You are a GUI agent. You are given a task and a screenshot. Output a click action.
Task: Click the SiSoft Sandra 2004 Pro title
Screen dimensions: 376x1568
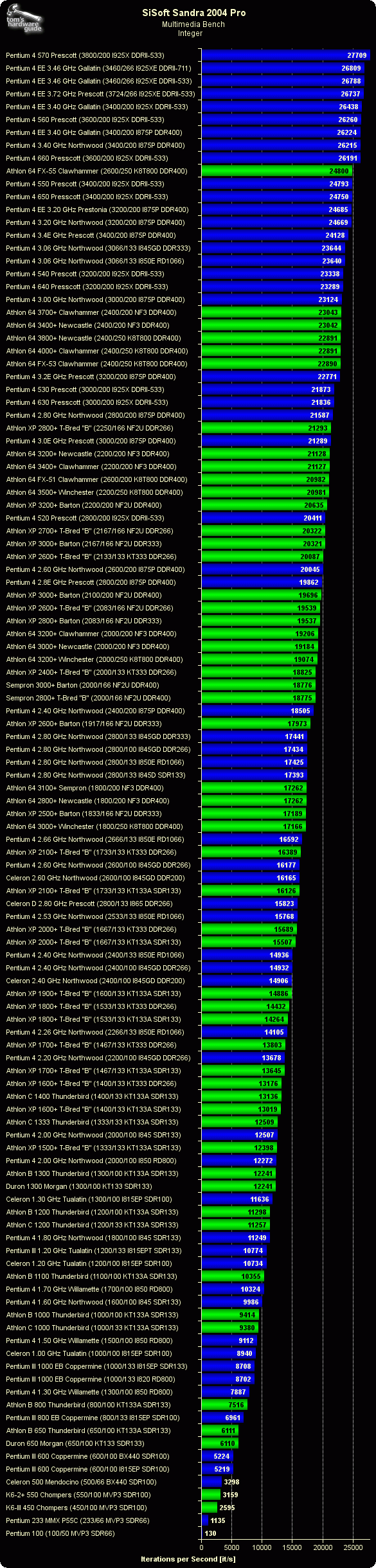(x=194, y=12)
